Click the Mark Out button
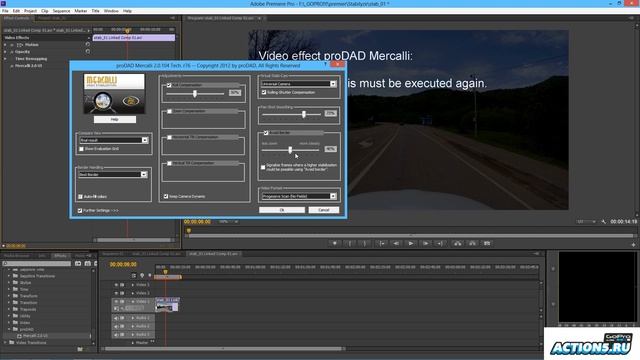This screenshot has height=360, width=640. [365, 243]
